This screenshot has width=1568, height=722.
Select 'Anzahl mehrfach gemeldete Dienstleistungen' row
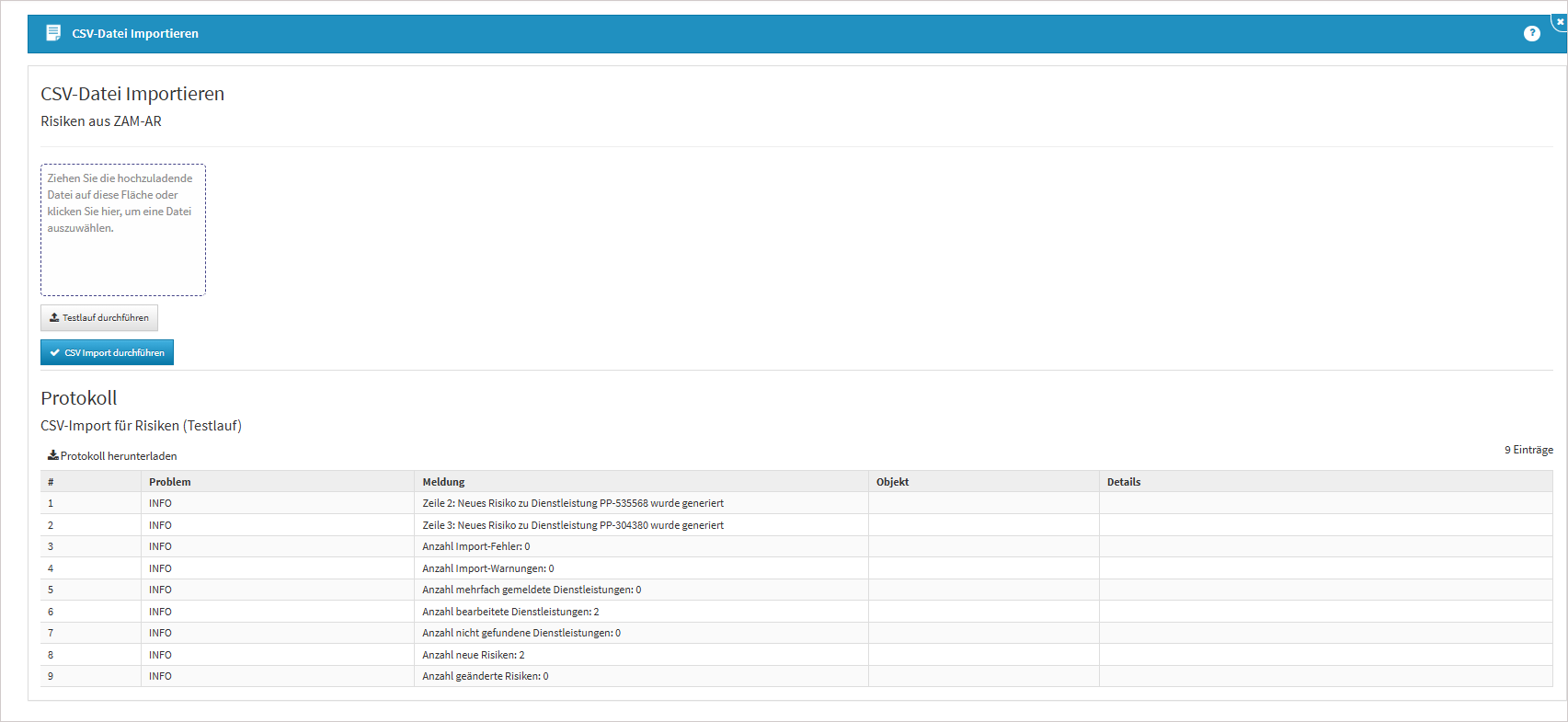pos(532,590)
